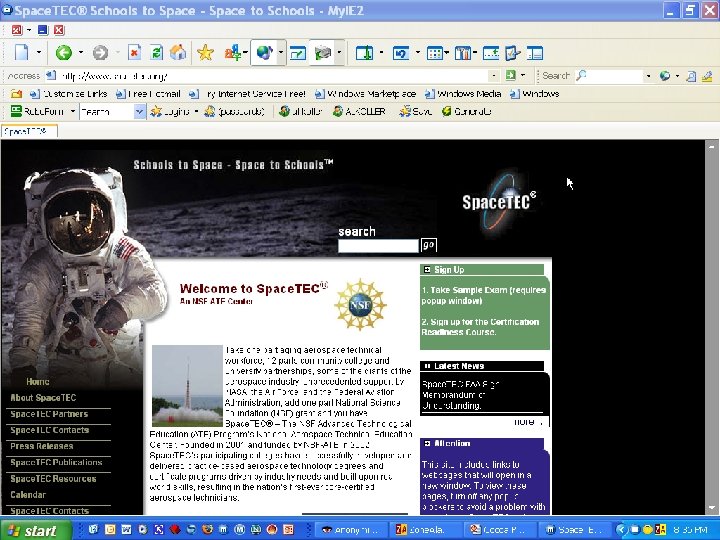
Task: Click the (passcards) button
Action: [x=235, y=111]
